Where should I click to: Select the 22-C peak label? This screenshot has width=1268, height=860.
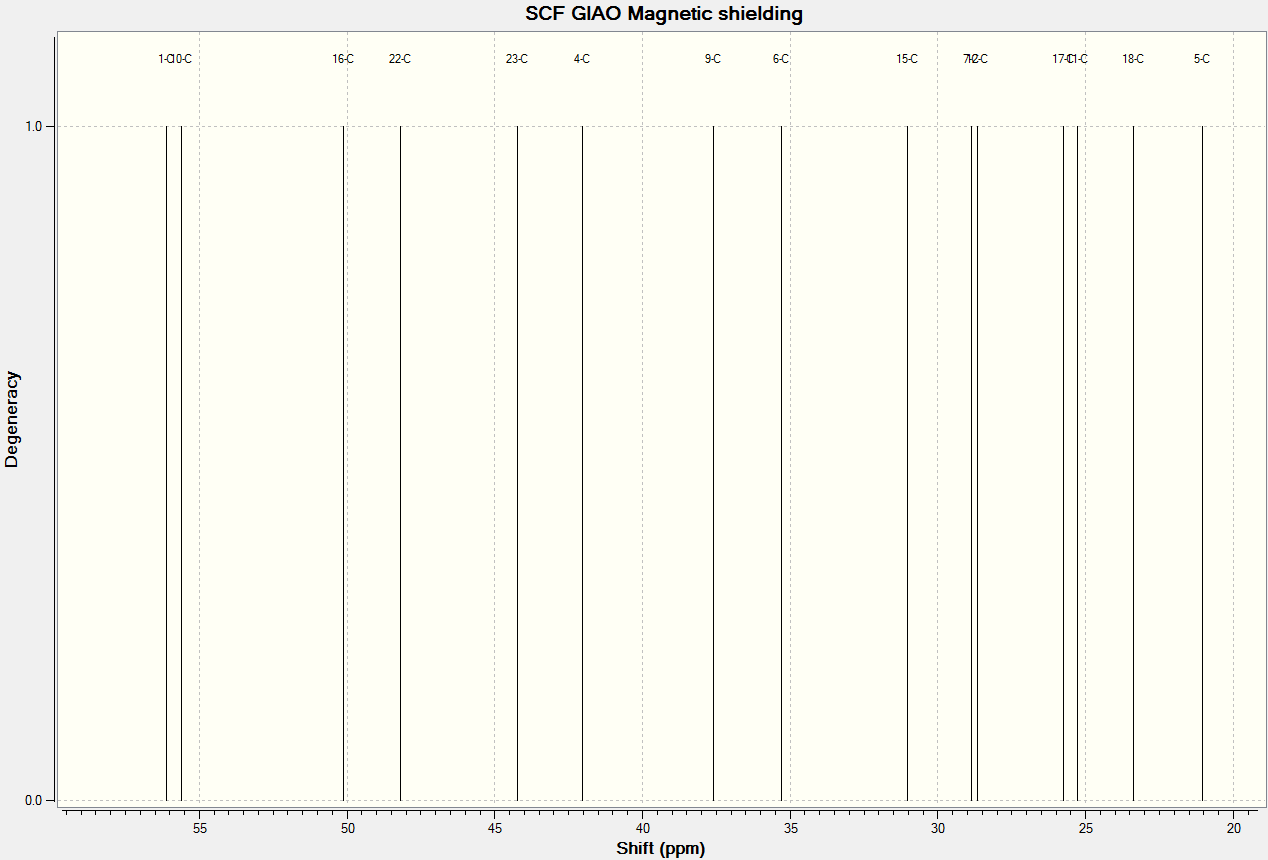tap(400, 59)
